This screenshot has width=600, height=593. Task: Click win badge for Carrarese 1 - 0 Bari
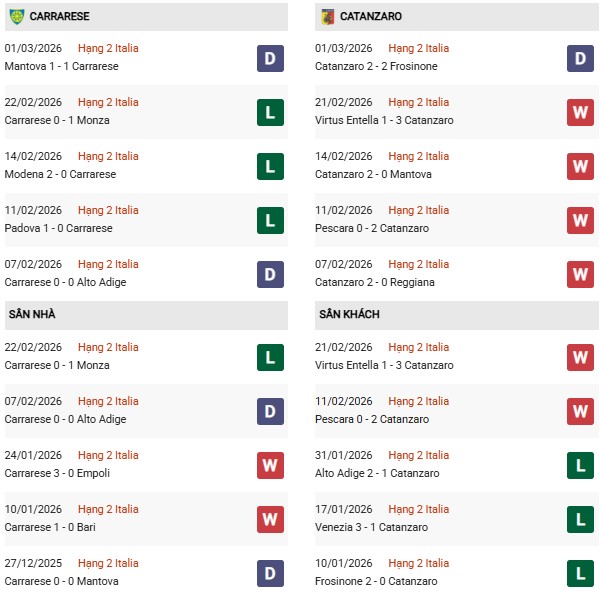tap(270, 519)
